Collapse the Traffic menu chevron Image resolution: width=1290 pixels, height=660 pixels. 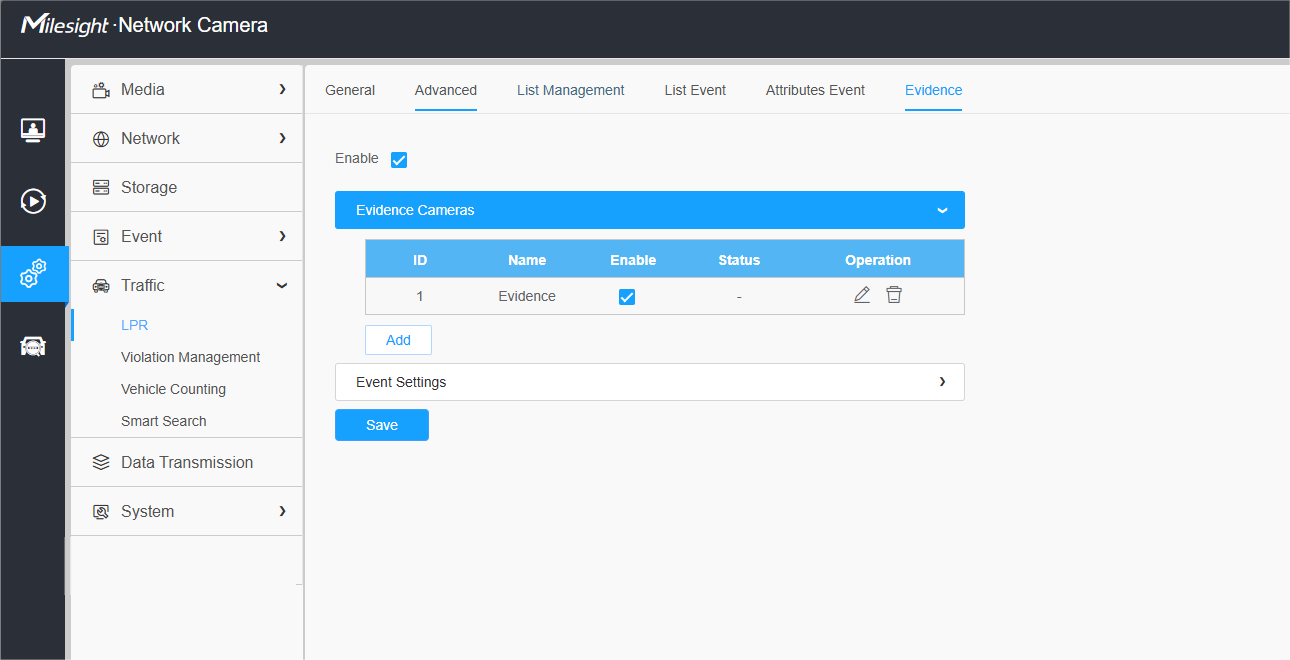282,286
